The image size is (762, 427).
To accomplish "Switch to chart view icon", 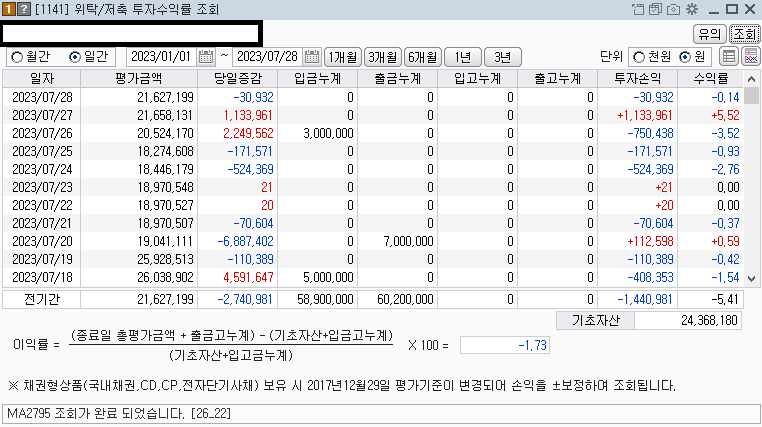I will 751,57.
